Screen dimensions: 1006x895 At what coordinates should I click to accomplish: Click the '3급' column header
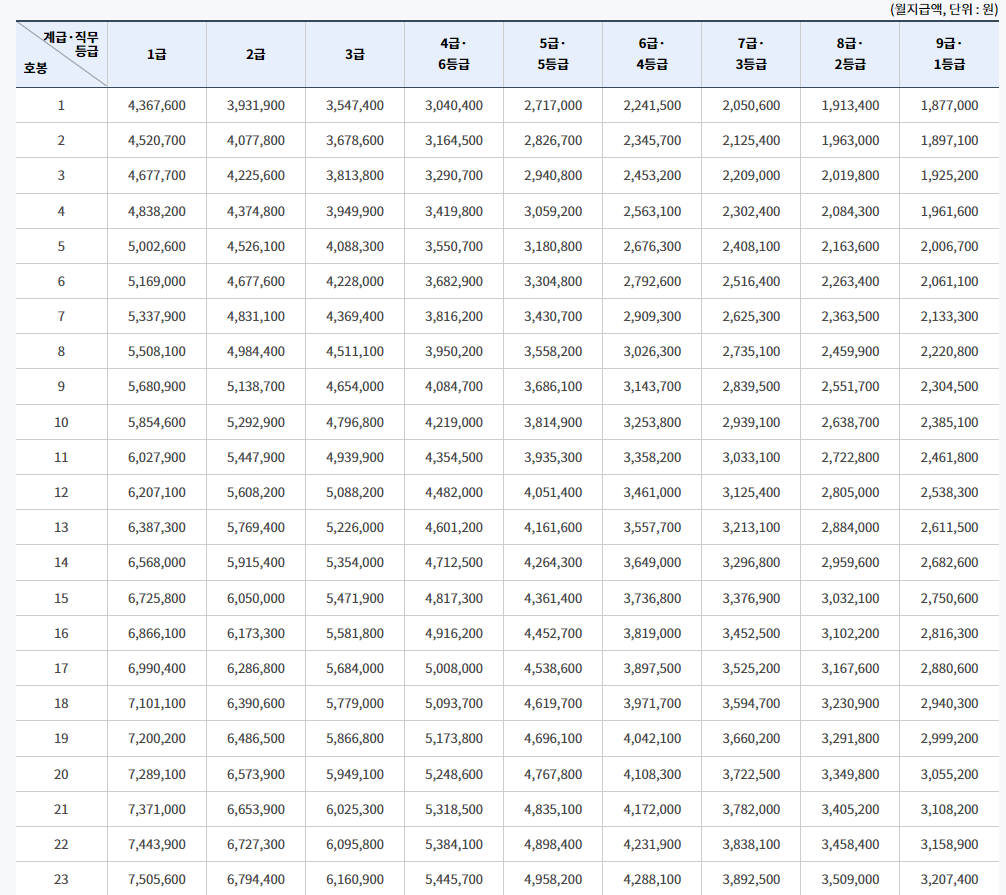point(355,55)
